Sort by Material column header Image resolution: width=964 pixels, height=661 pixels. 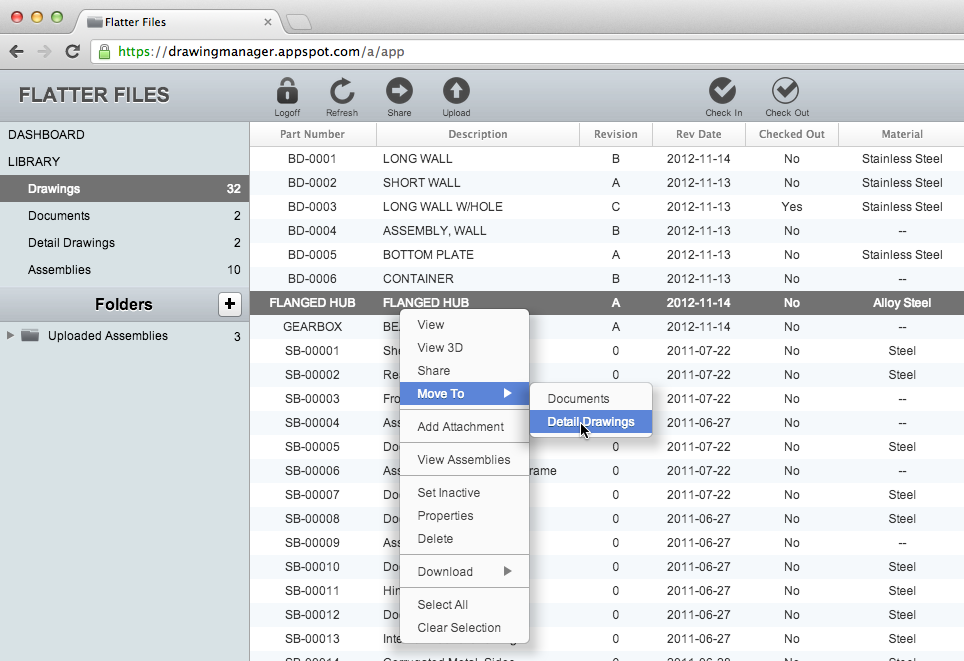[x=902, y=134]
